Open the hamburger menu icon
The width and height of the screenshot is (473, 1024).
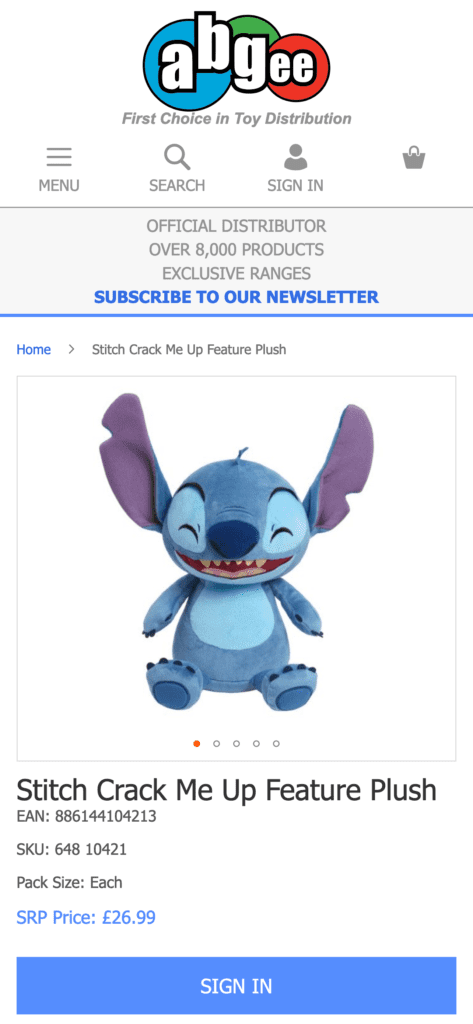[x=59, y=157]
